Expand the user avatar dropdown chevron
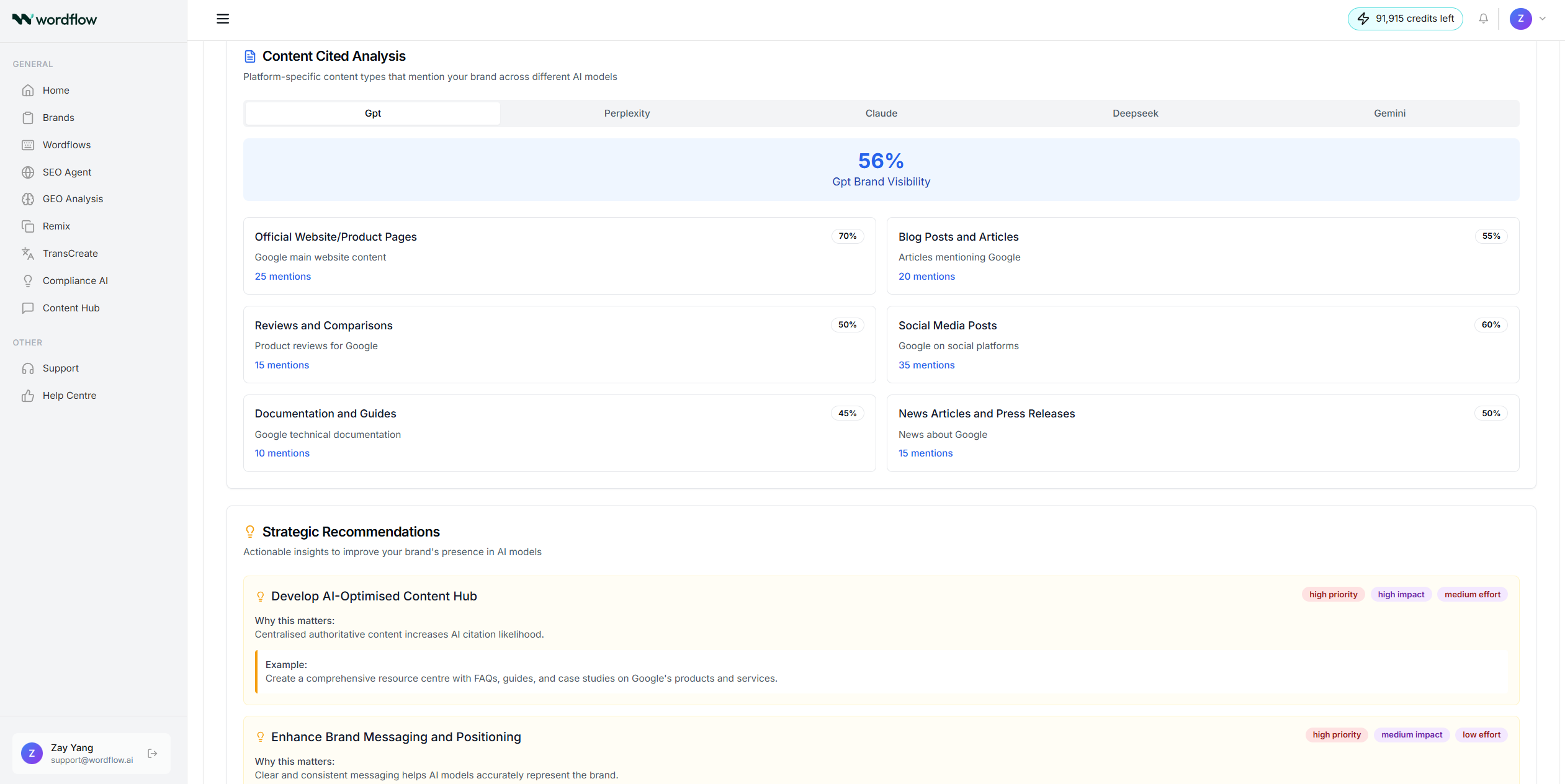The height and width of the screenshot is (784, 1565). 1543,19
